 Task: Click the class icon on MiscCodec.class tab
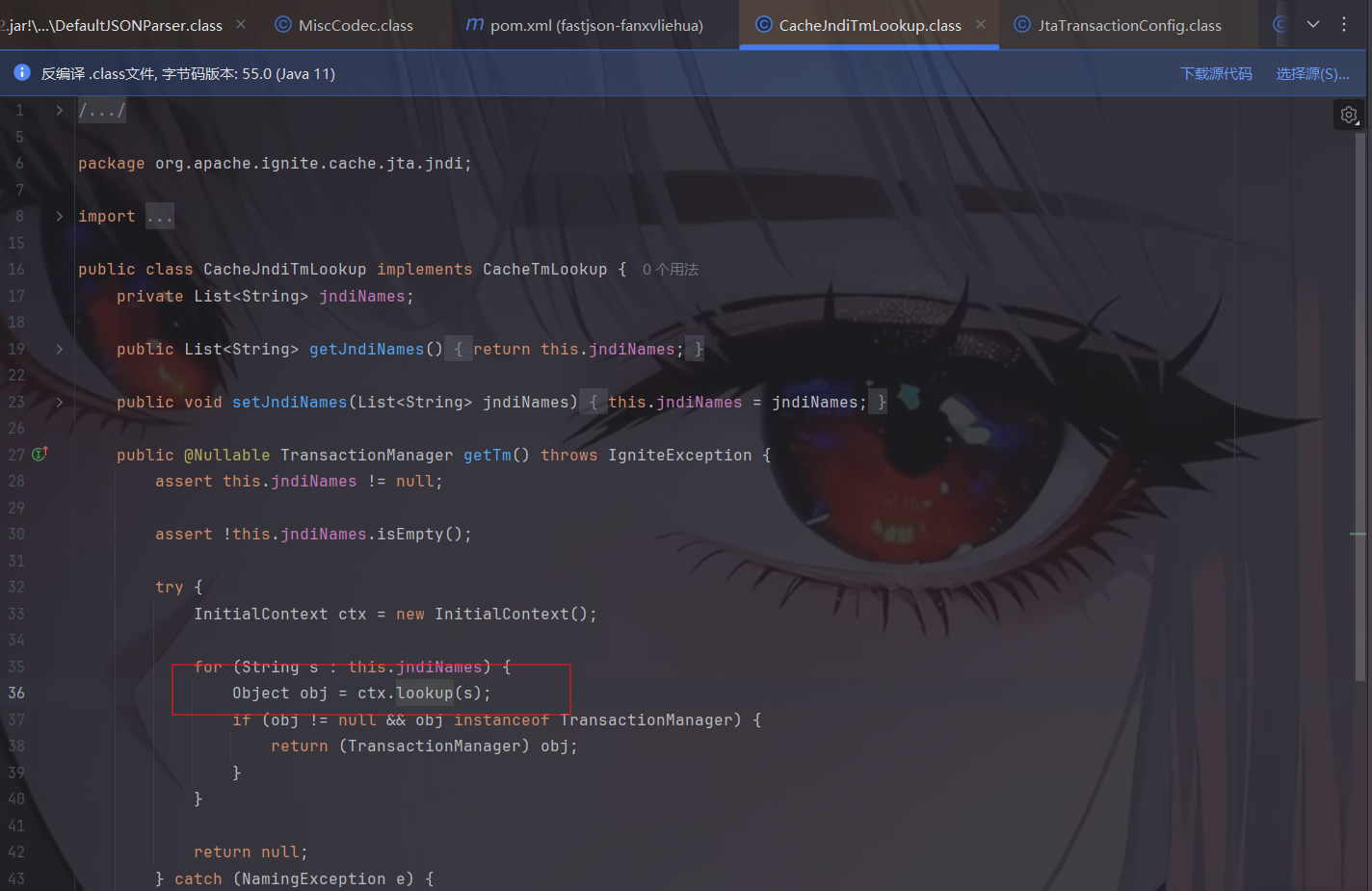coord(283,25)
